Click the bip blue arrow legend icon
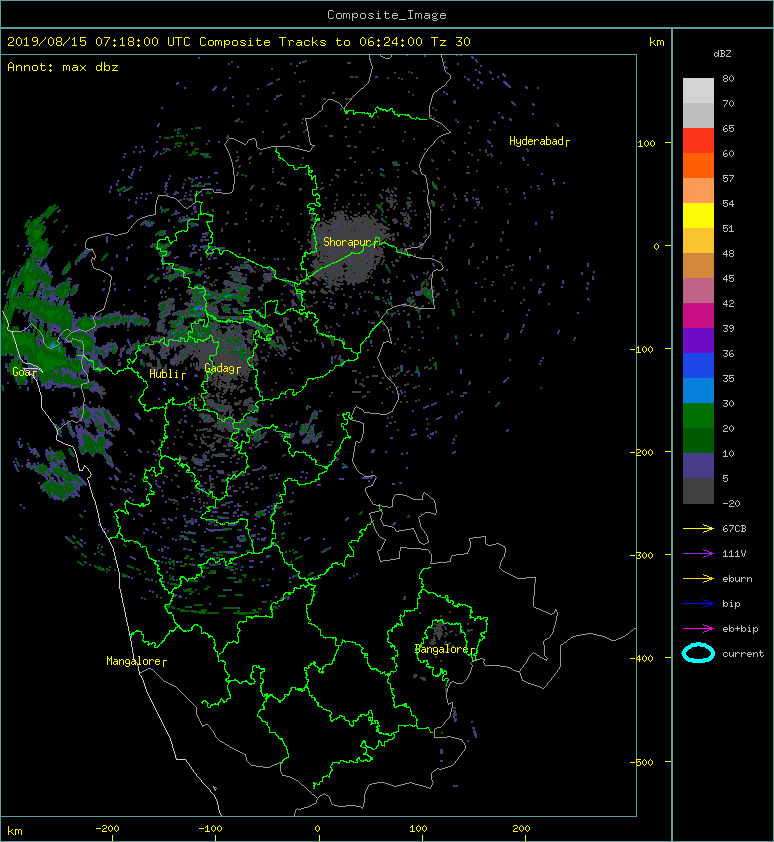Image resolution: width=774 pixels, height=842 pixels. (698, 604)
